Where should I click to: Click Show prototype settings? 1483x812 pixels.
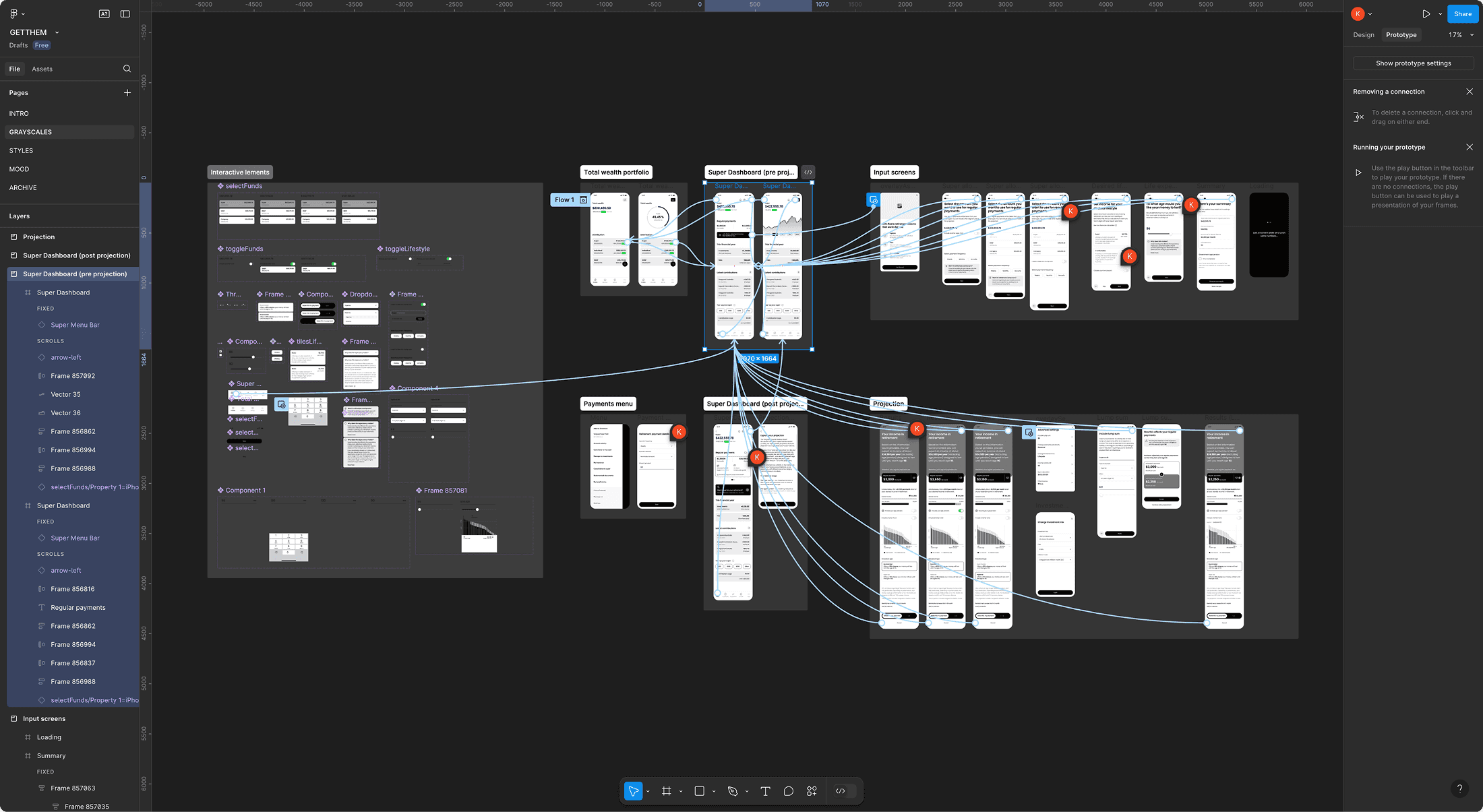point(1414,63)
